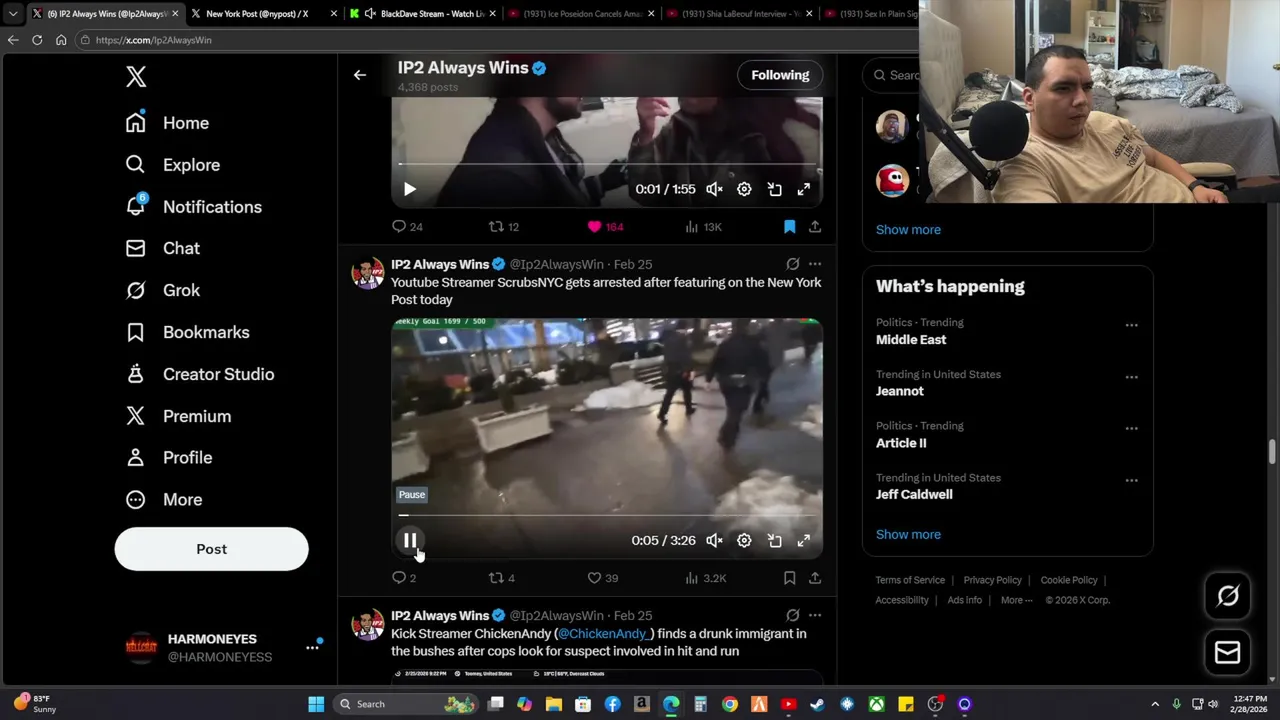
Task: Reply to the ScrubsNYC arrested post
Action: coord(404,578)
